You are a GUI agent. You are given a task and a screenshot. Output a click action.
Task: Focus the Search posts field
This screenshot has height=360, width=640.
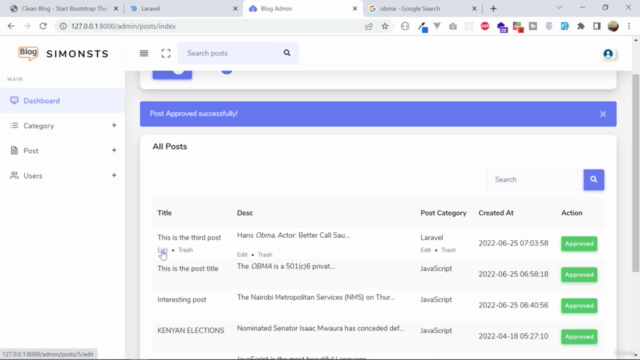231,53
